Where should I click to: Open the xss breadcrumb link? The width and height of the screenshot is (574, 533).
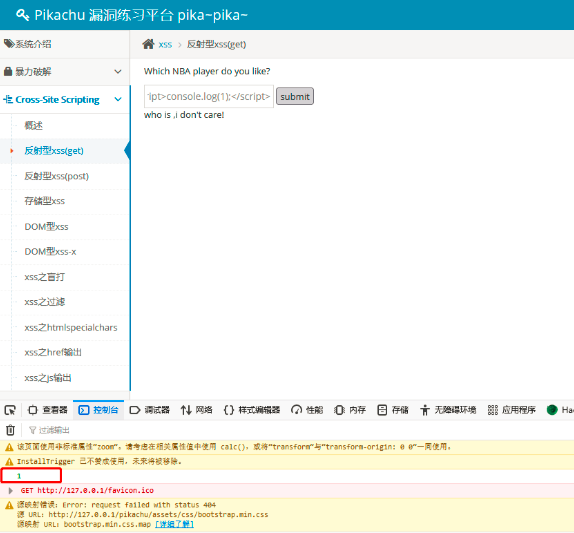(165, 44)
